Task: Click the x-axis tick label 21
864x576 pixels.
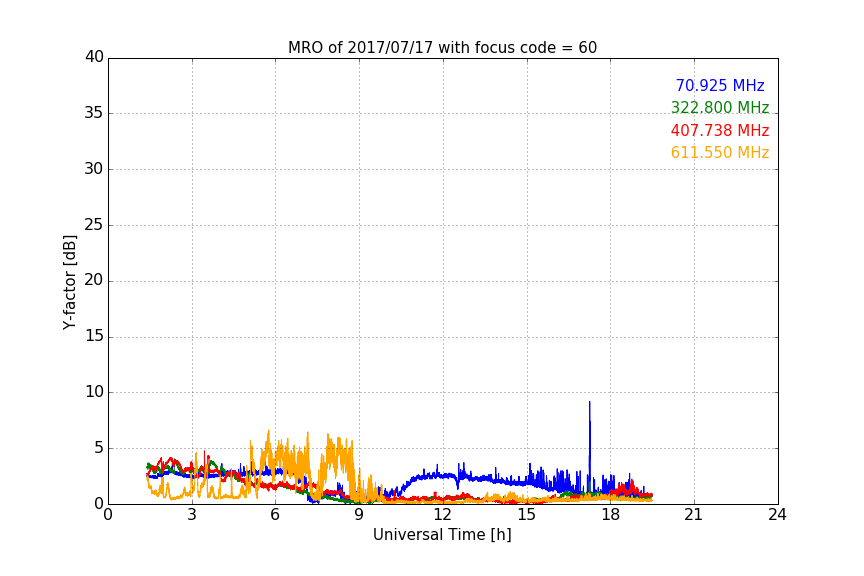Action: tap(694, 515)
